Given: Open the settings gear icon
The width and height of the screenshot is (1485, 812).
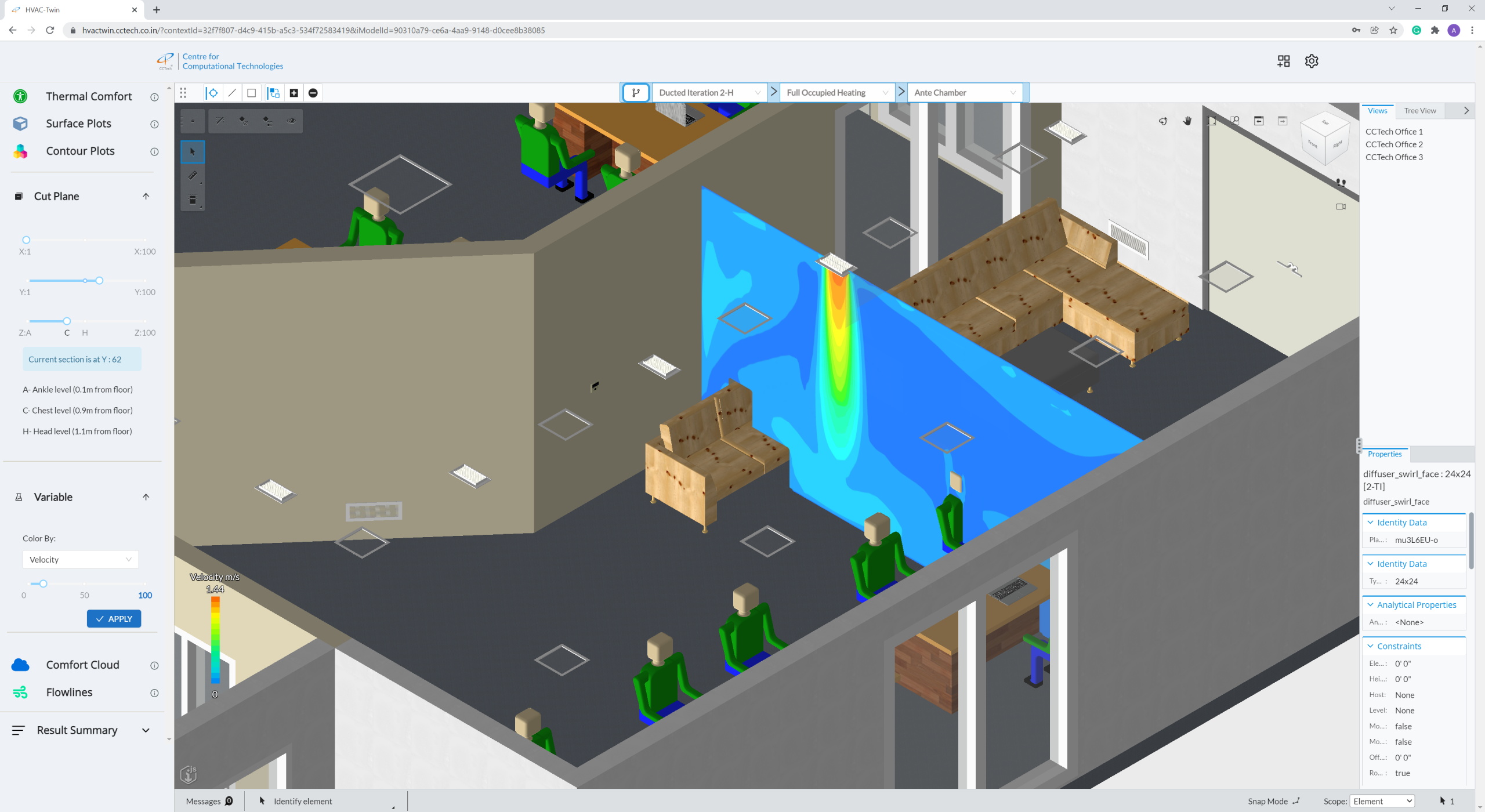Looking at the screenshot, I should (x=1312, y=61).
